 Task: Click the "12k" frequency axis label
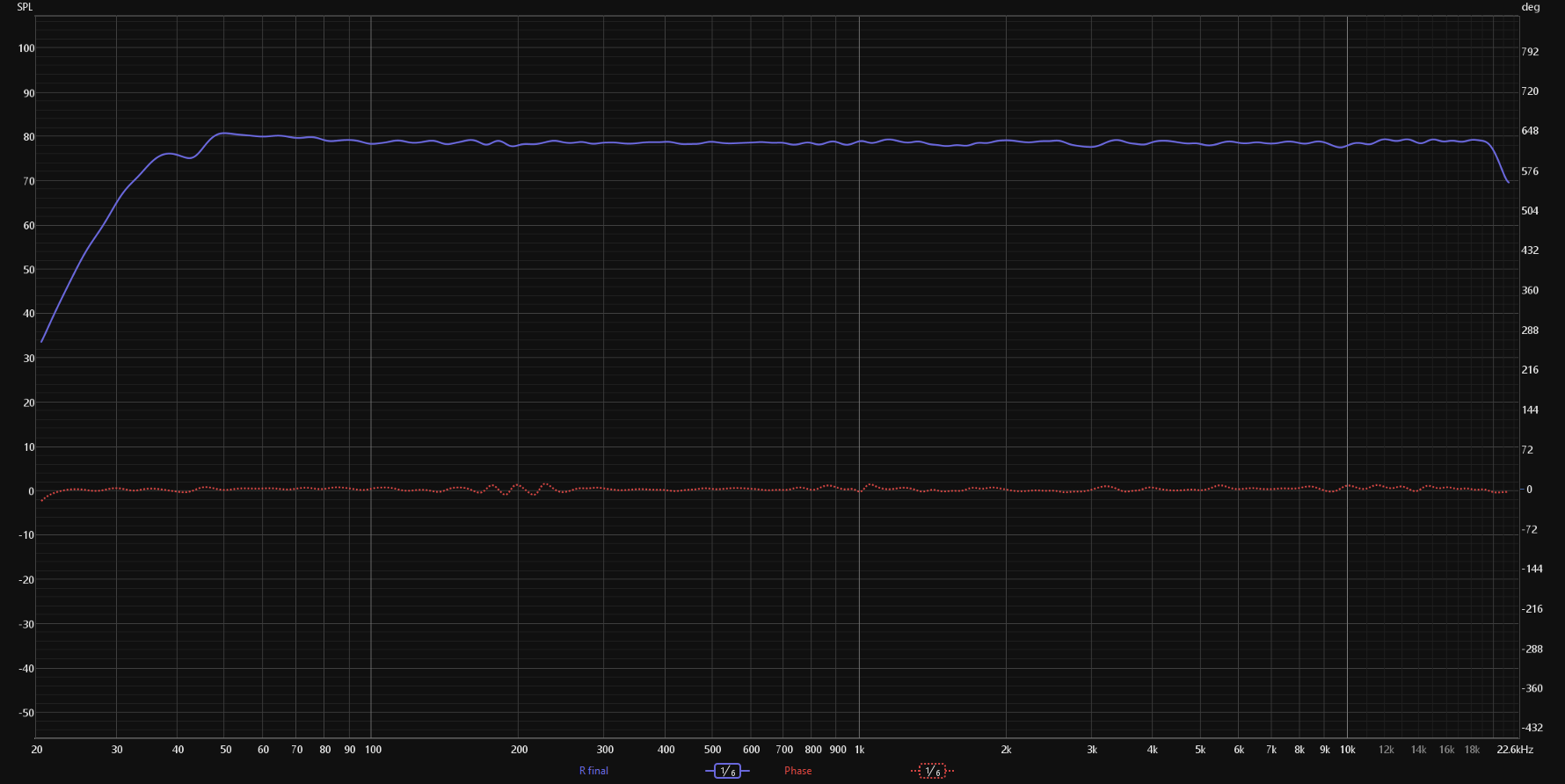click(1387, 750)
